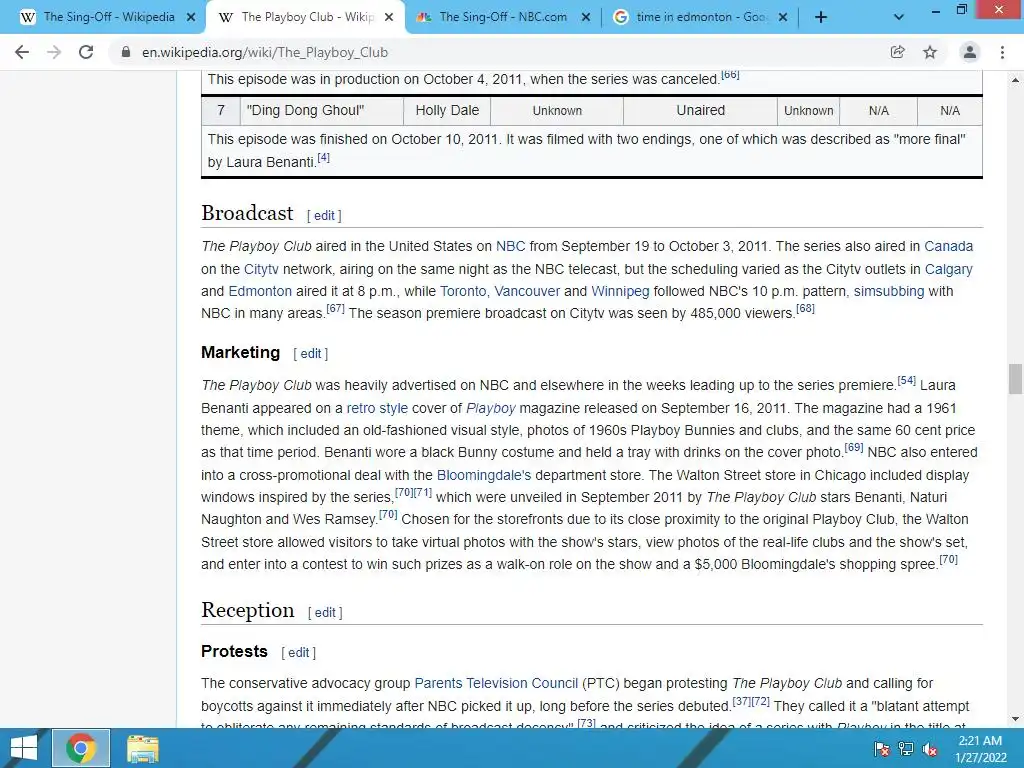Edit the Reception section
Screen dimensions: 1024x768
[325, 613]
